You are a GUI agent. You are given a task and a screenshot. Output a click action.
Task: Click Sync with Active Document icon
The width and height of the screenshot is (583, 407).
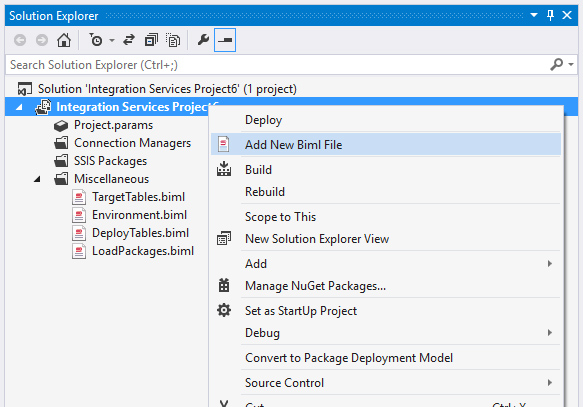[x=129, y=40]
